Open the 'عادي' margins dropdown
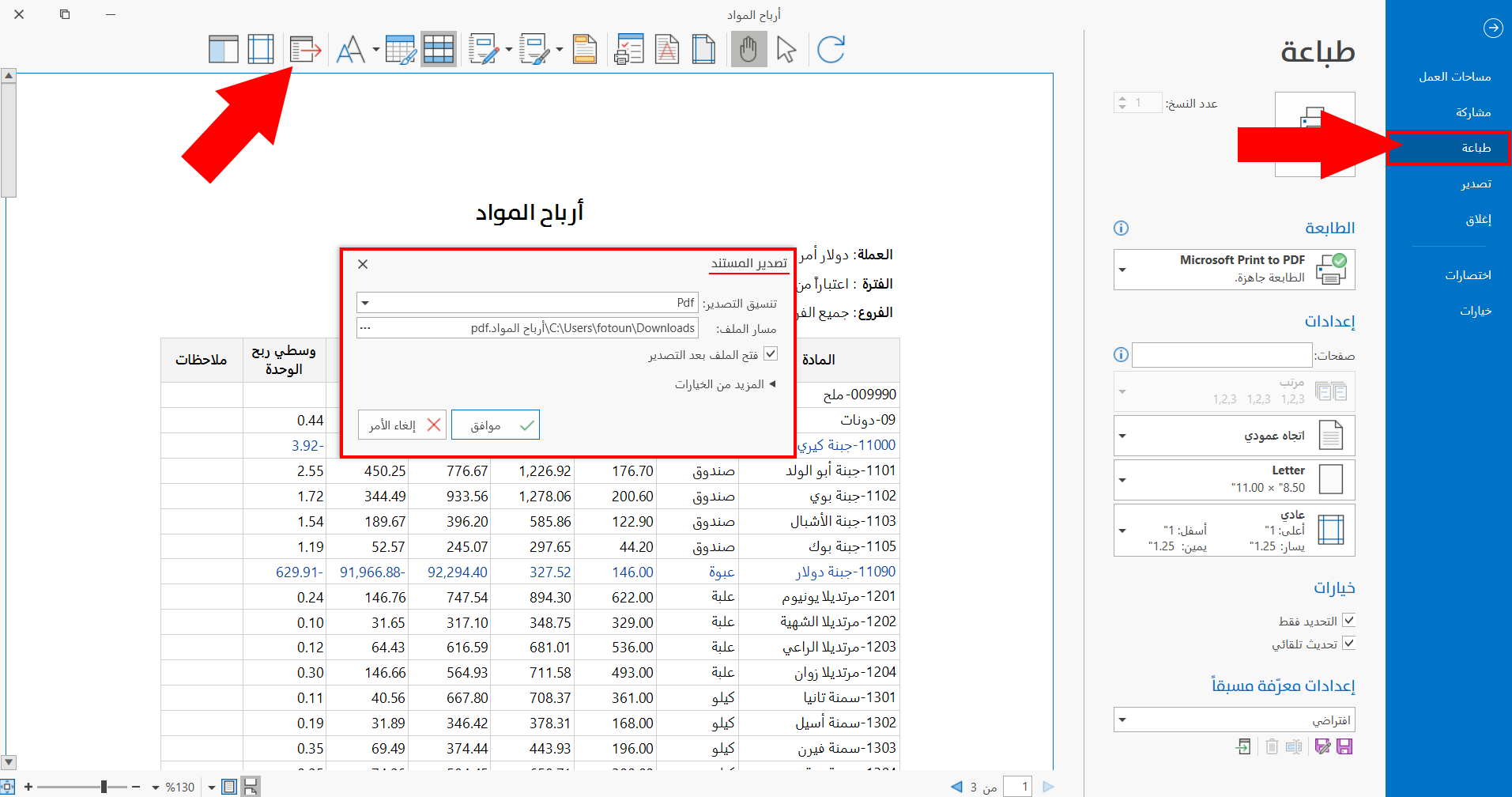Image resolution: width=1512 pixels, height=797 pixels. pyautogui.click(x=1234, y=531)
